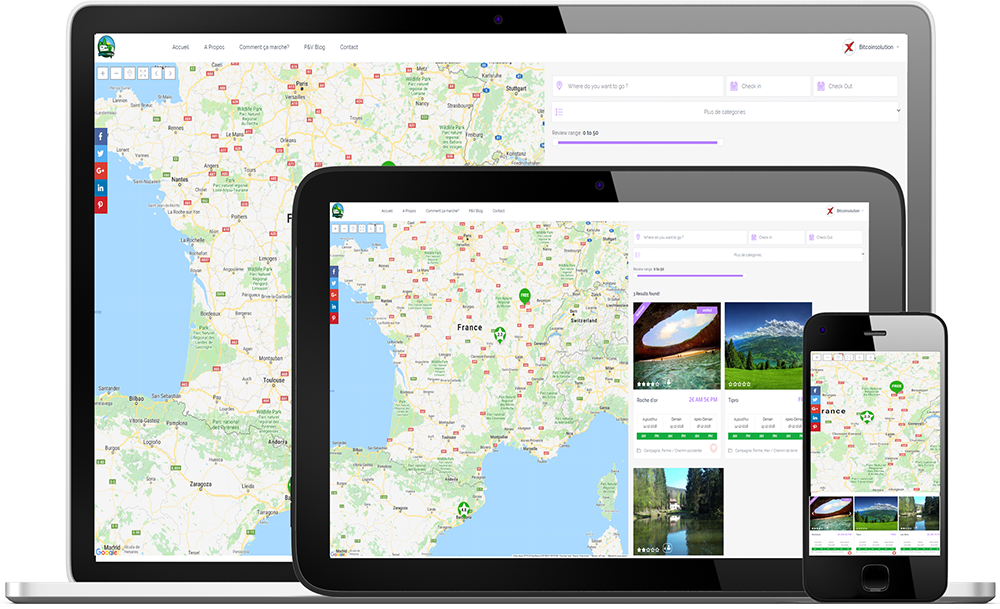1000x609 pixels.
Task: Open the forest lake photo on tablet
Action: tap(678, 511)
